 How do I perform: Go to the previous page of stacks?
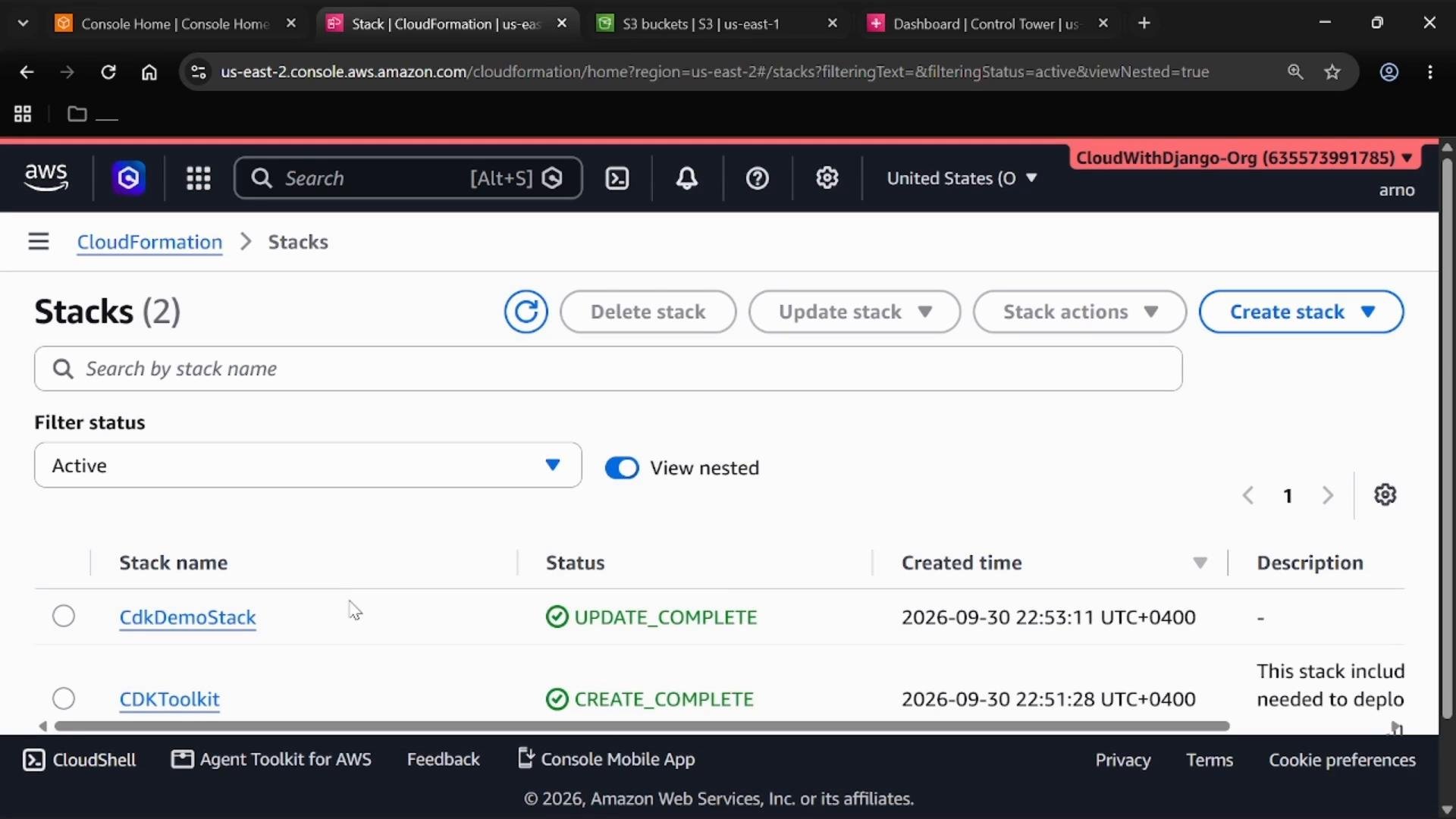[x=1247, y=495]
